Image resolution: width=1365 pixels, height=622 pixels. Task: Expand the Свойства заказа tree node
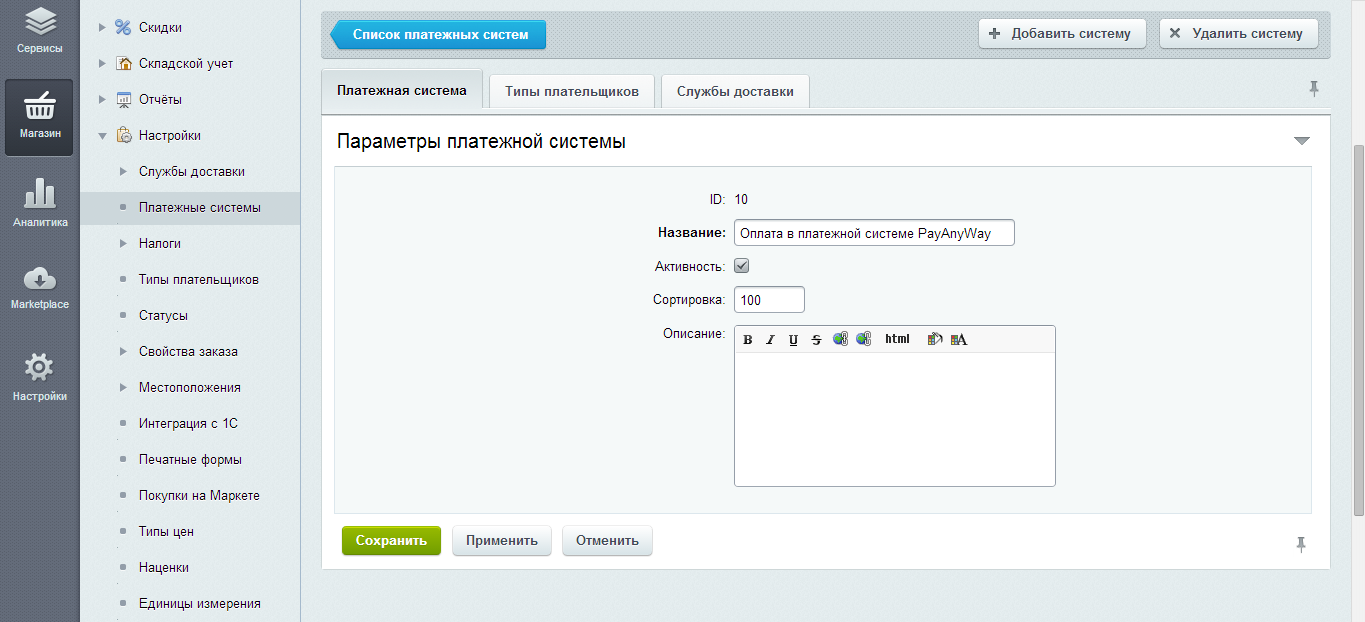[x=123, y=351]
